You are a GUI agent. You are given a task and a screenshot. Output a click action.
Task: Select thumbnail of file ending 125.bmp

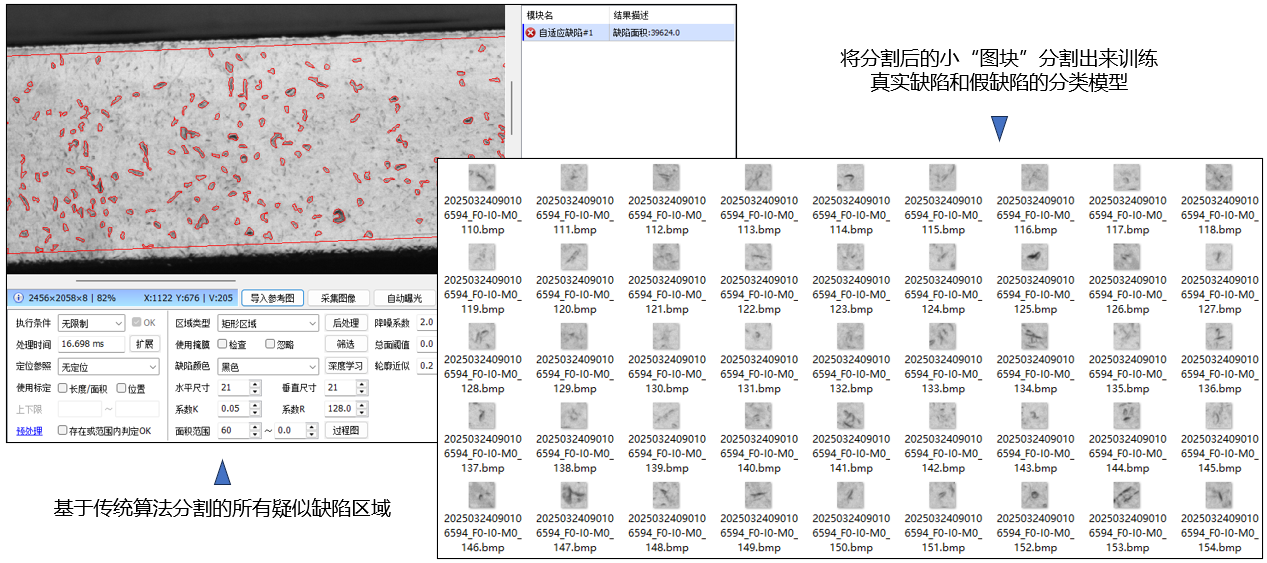tap(1034, 257)
